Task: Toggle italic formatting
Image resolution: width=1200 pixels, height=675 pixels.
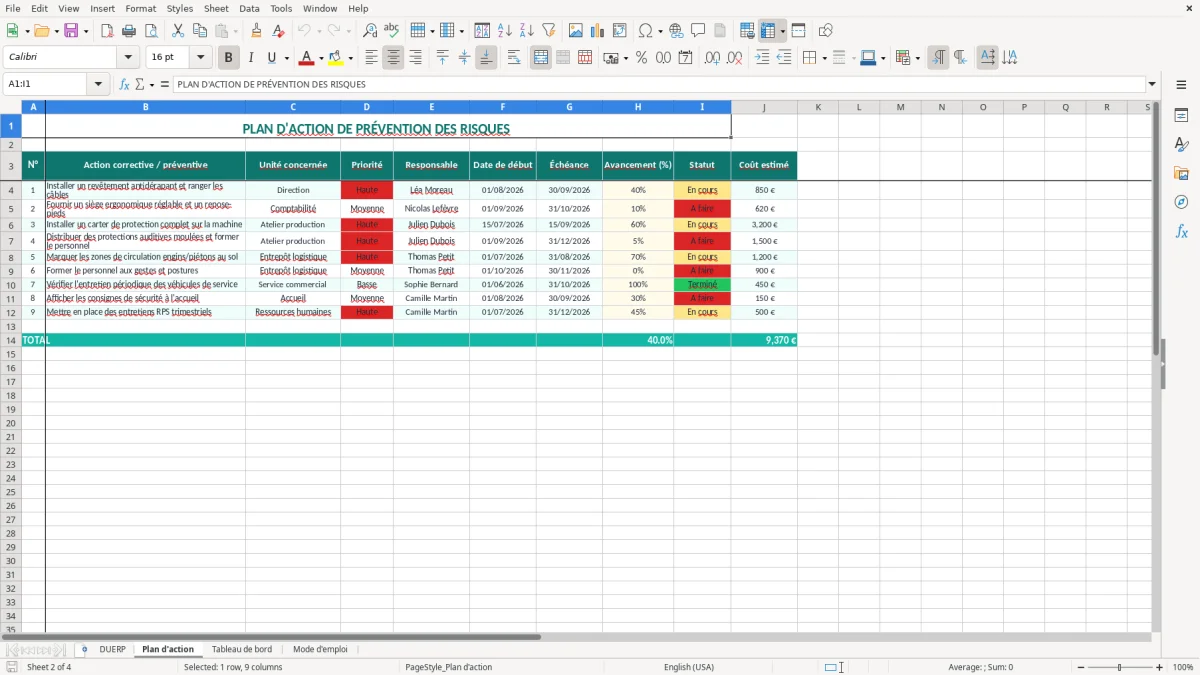Action: click(251, 58)
